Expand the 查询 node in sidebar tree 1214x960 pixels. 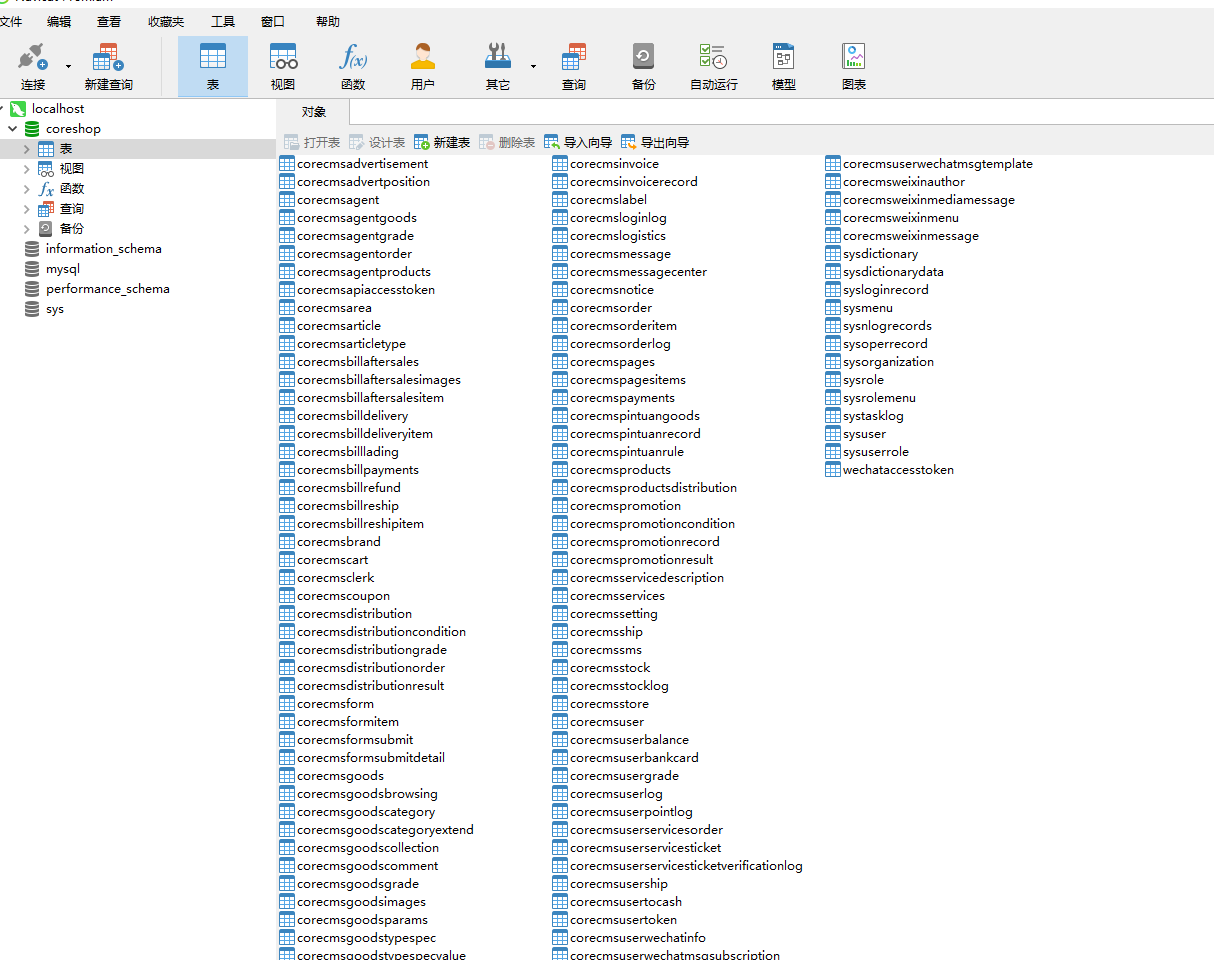[x=27, y=209]
